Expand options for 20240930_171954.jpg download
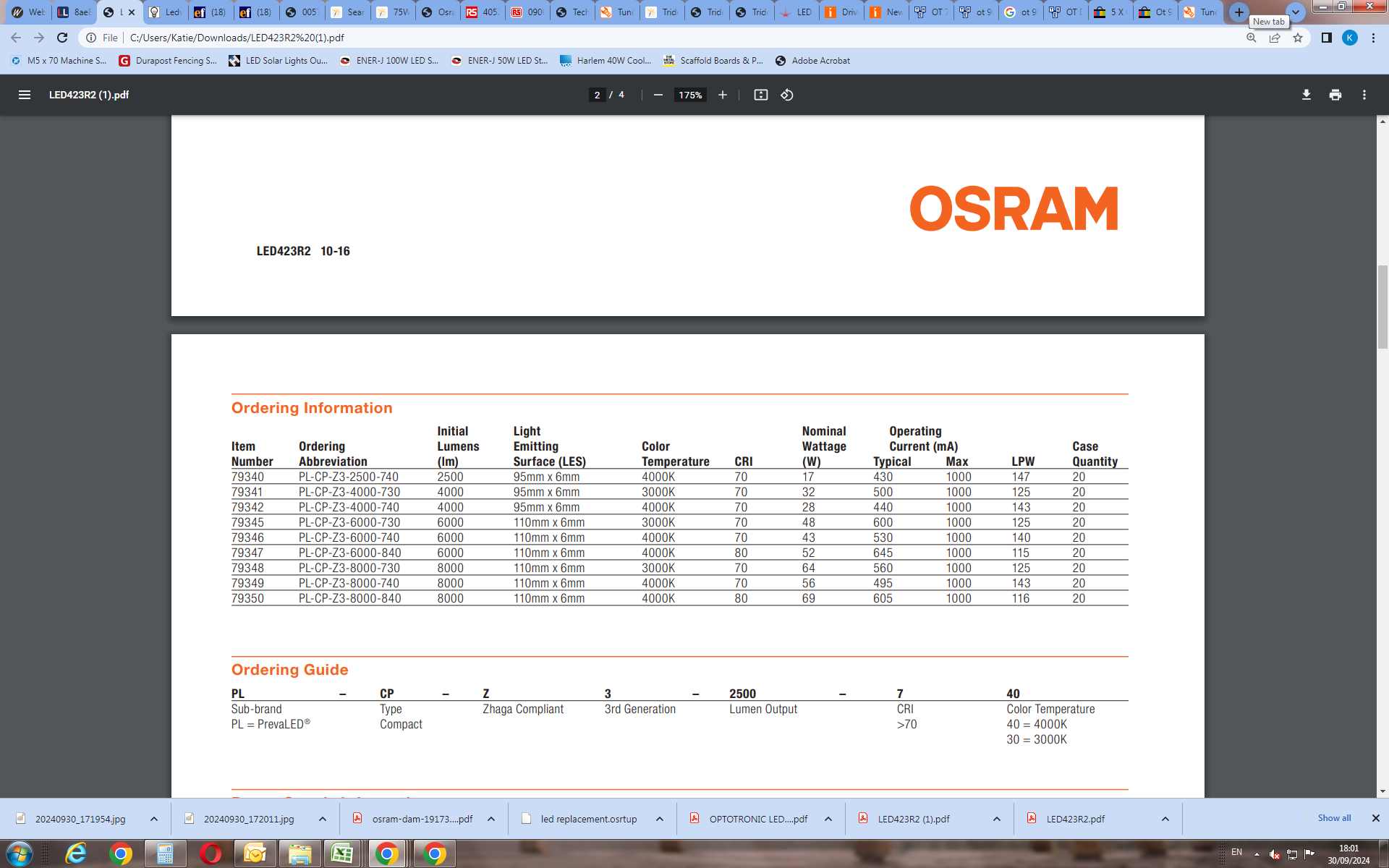The width and height of the screenshot is (1389, 868). pyautogui.click(x=154, y=819)
